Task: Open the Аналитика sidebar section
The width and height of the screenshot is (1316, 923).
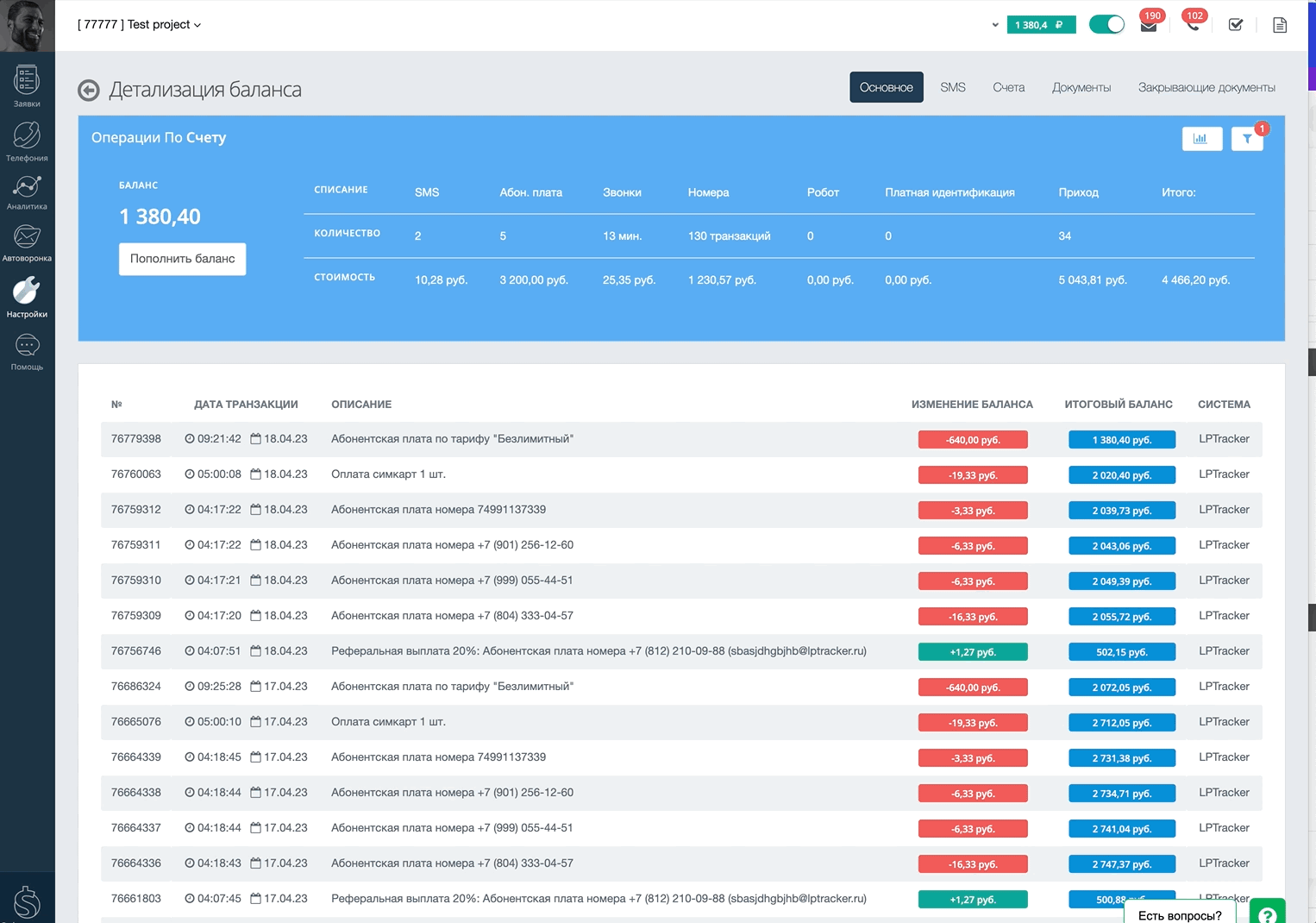Action: point(27,192)
